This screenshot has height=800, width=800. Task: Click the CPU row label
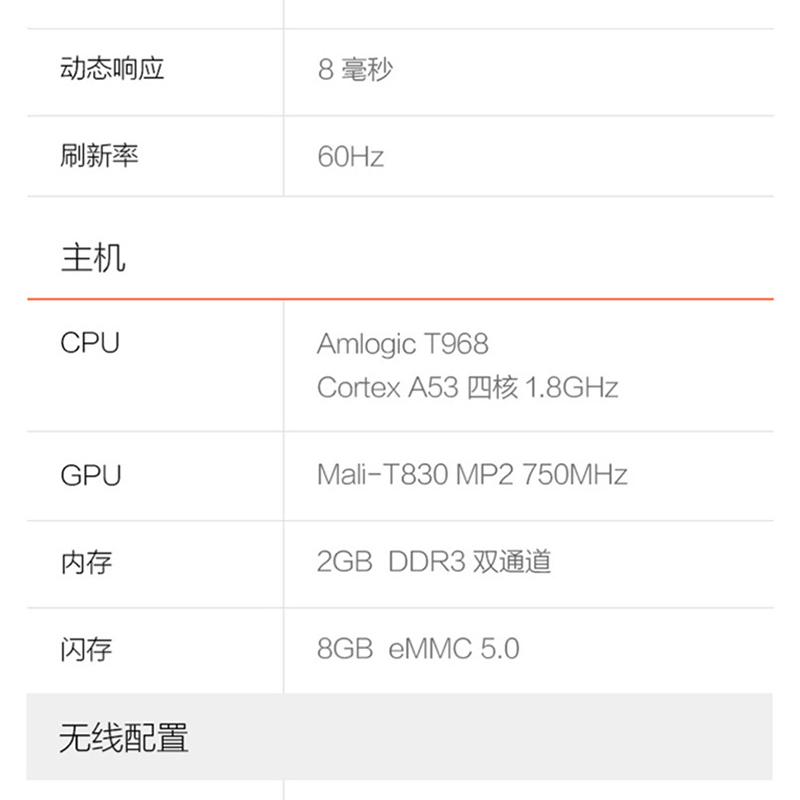[90, 343]
